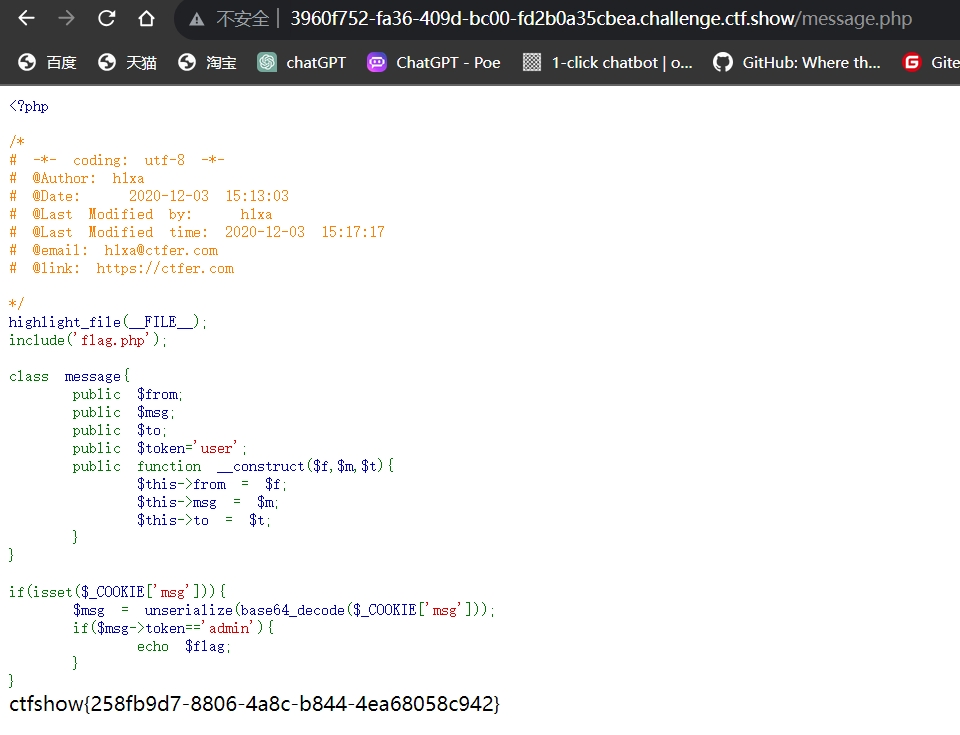Click the globe icon beside 淘宝
Image resolution: width=960 pixels, height=735 pixels.
(187, 62)
